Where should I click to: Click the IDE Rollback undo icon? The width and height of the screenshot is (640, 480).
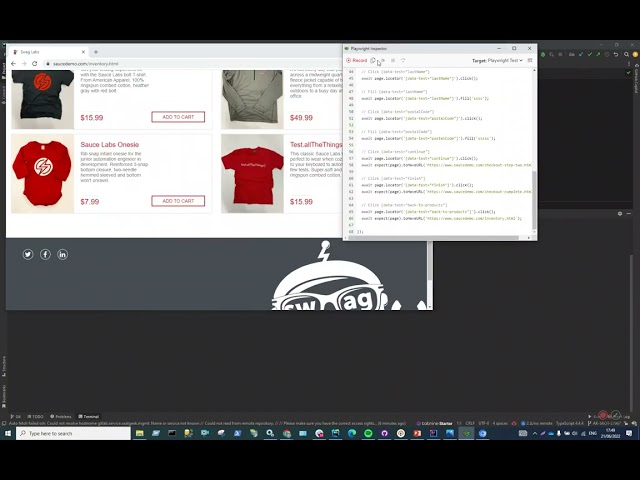(616, 54)
